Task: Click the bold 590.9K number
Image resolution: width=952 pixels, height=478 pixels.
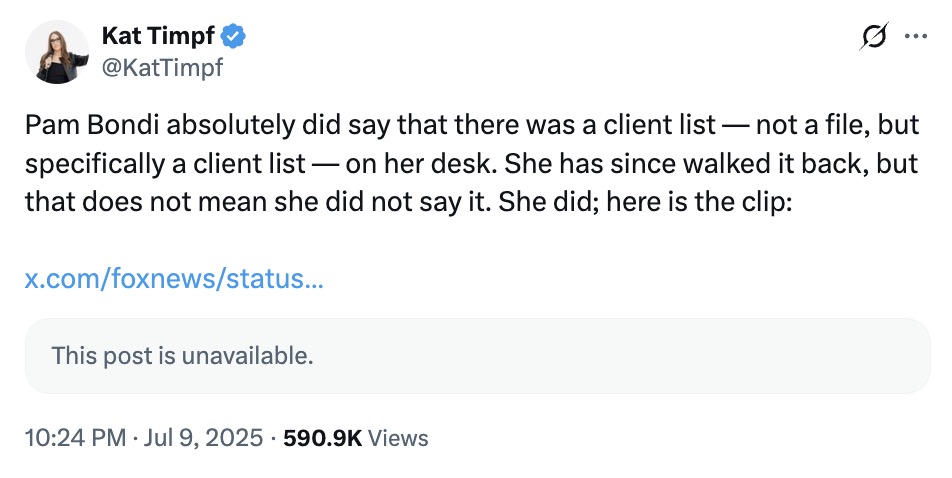Action: point(322,438)
